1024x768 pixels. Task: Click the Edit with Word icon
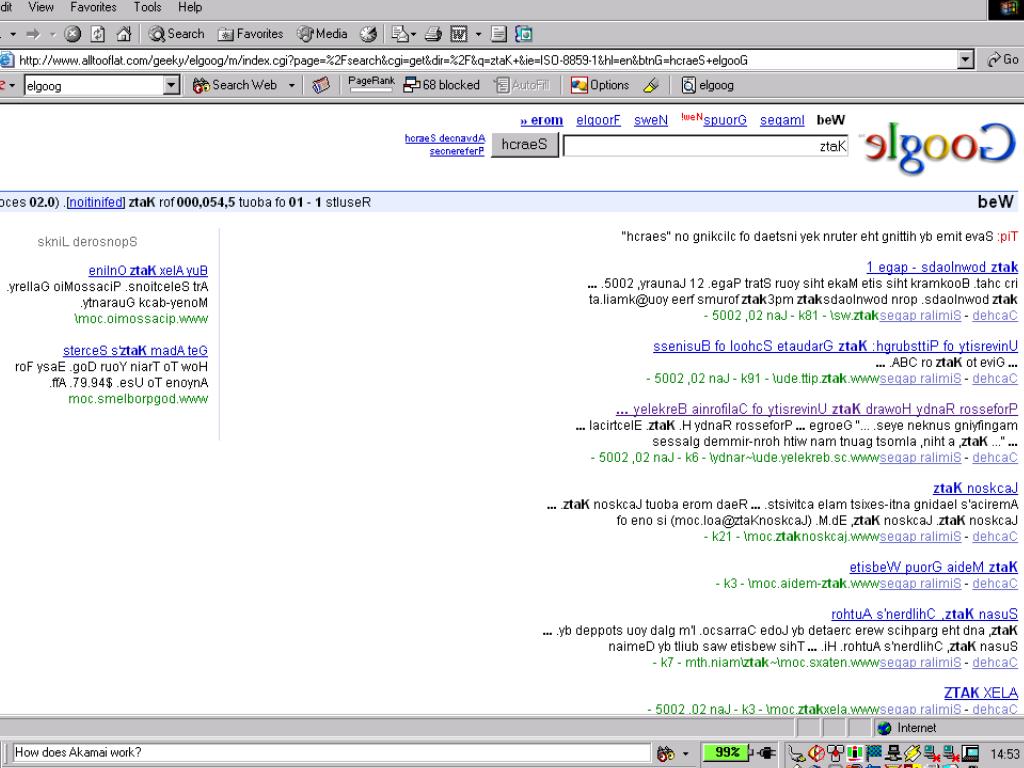pyautogui.click(x=459, y=34)
